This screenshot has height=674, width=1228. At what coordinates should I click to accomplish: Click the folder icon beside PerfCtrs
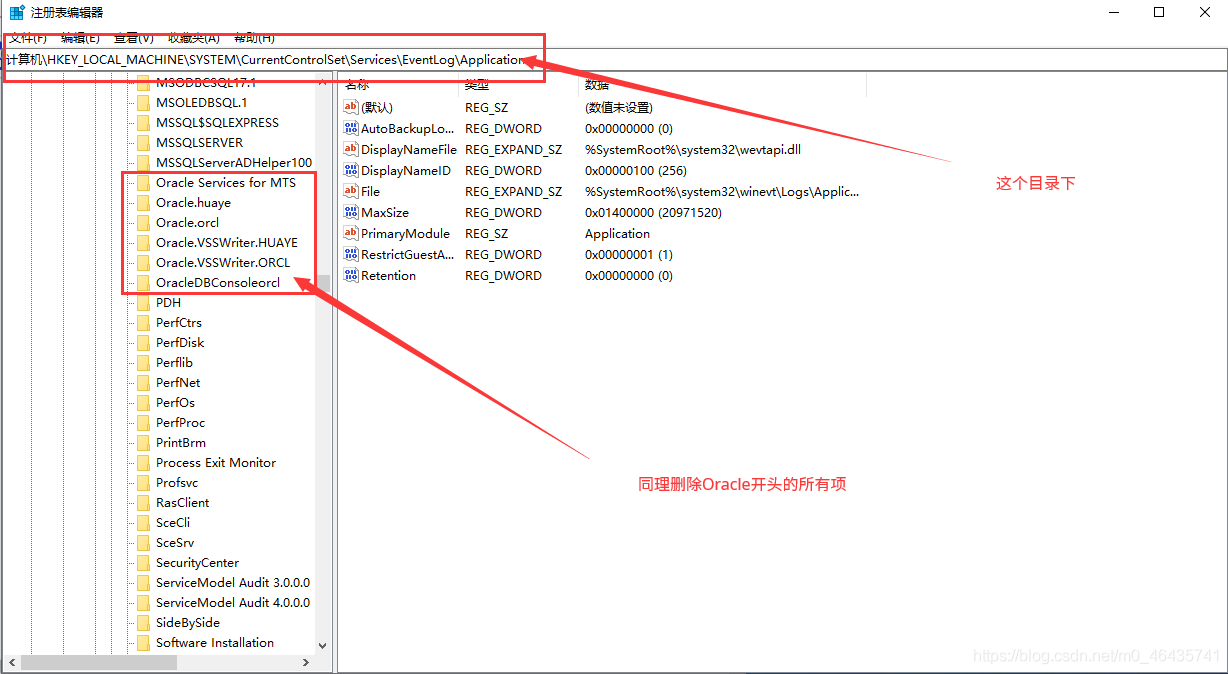(x=143, y=322)
